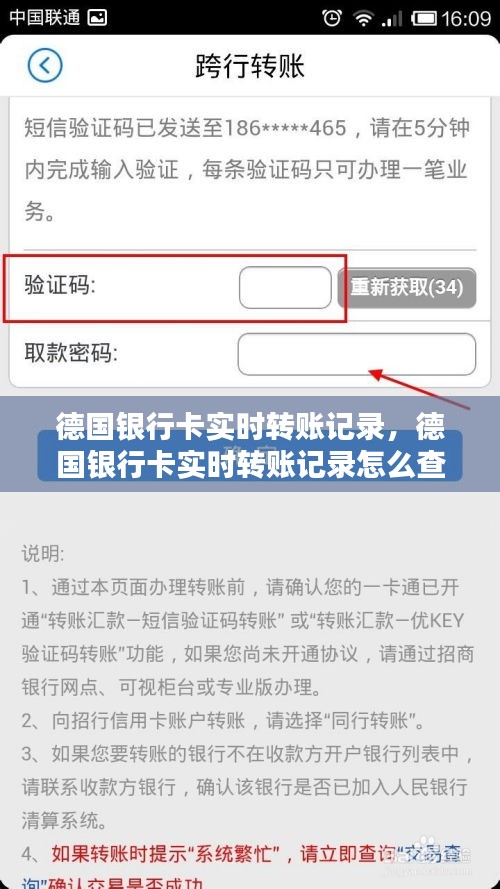500x889 pixels.
Task: Tap the cellular signal strength icon
Action: (x=393, y=18)
